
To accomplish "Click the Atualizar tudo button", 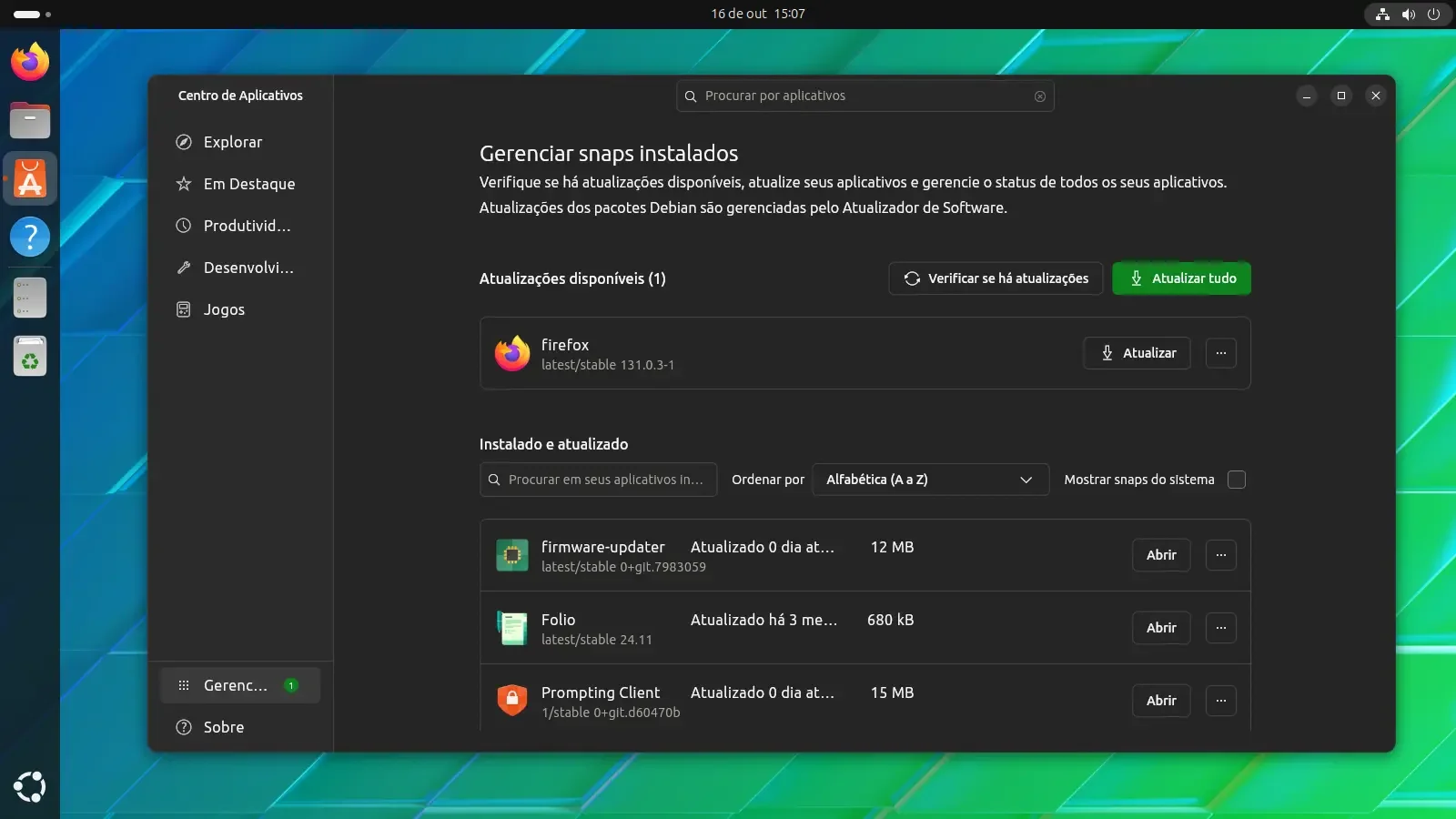I will [x=1181, y=278].
